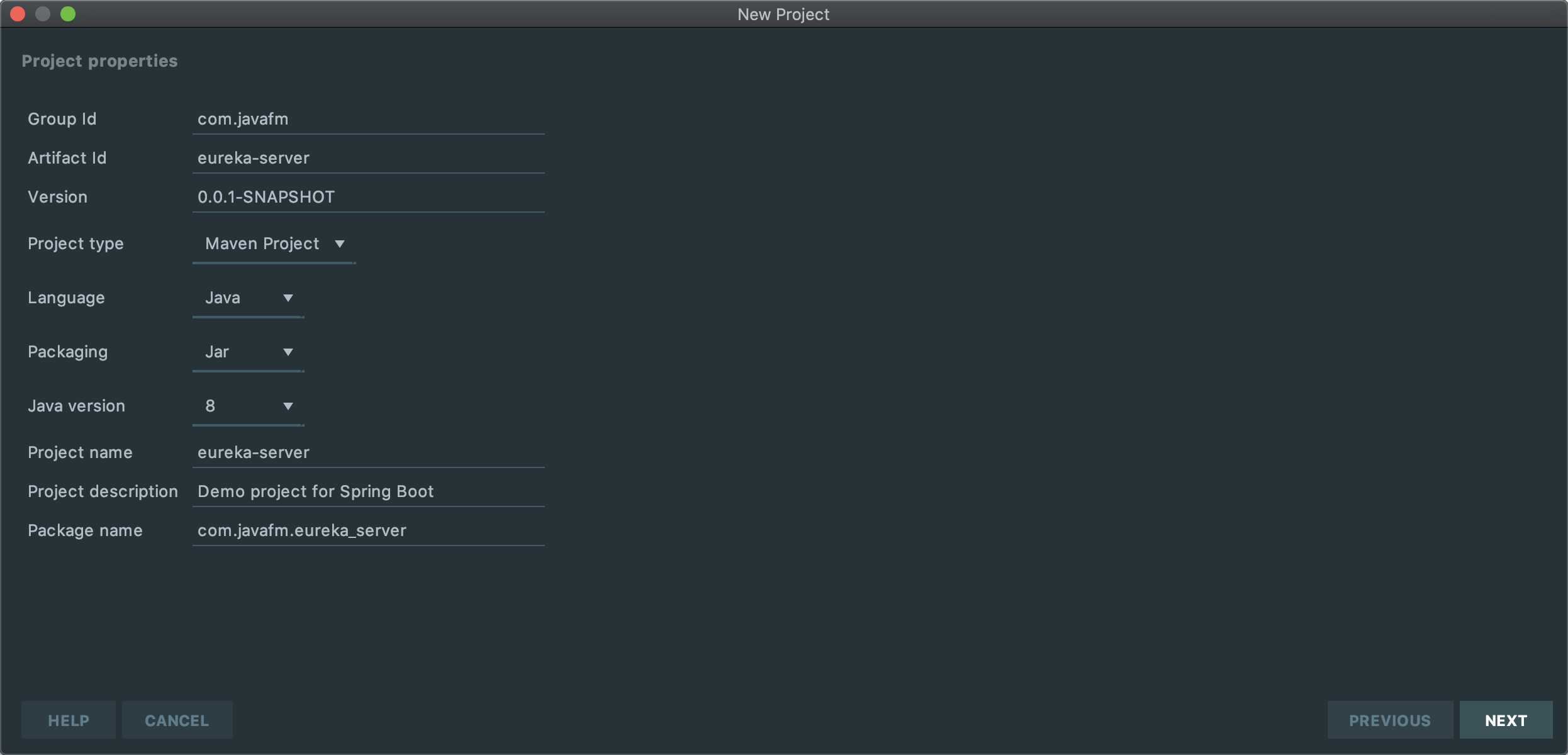1568x755 pixels.
Task: Click the Artifact Id input field
Action: tap(368, 158)
